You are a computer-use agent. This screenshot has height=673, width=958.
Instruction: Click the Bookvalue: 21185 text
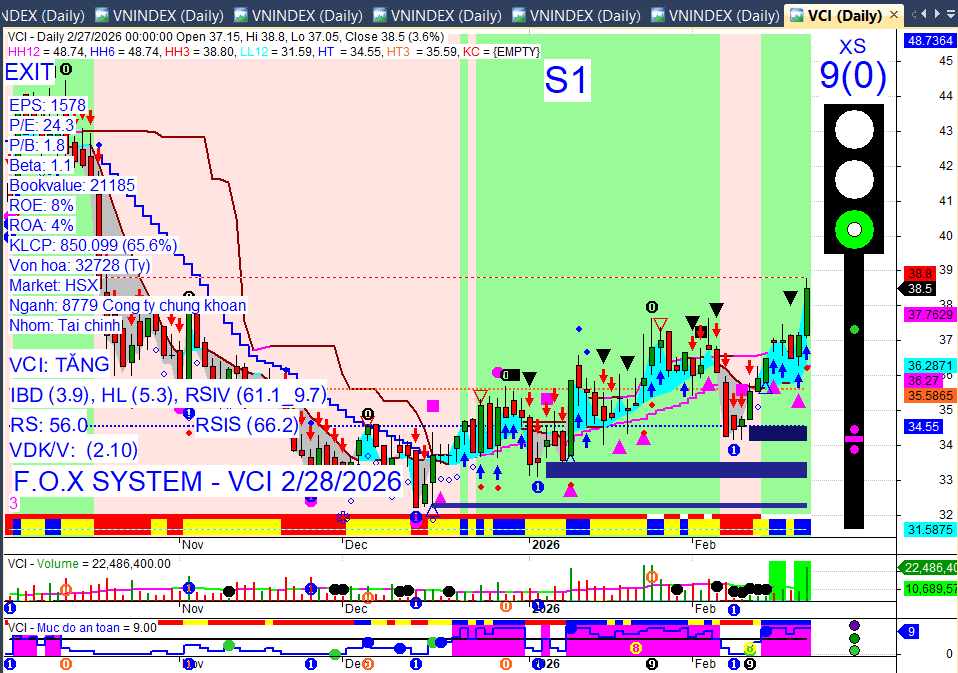point(72,185)
